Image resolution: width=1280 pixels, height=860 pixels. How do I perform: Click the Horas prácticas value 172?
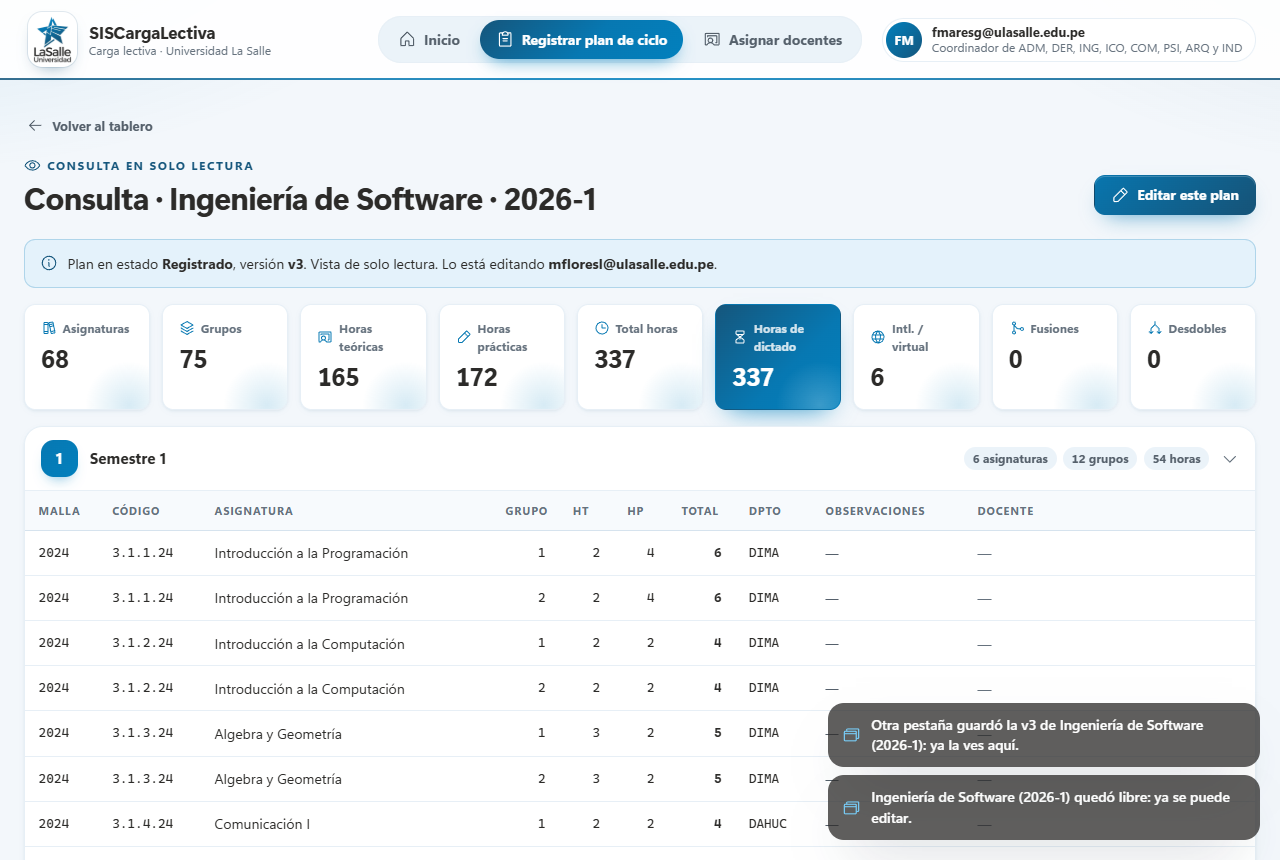(x=477, y=377)
